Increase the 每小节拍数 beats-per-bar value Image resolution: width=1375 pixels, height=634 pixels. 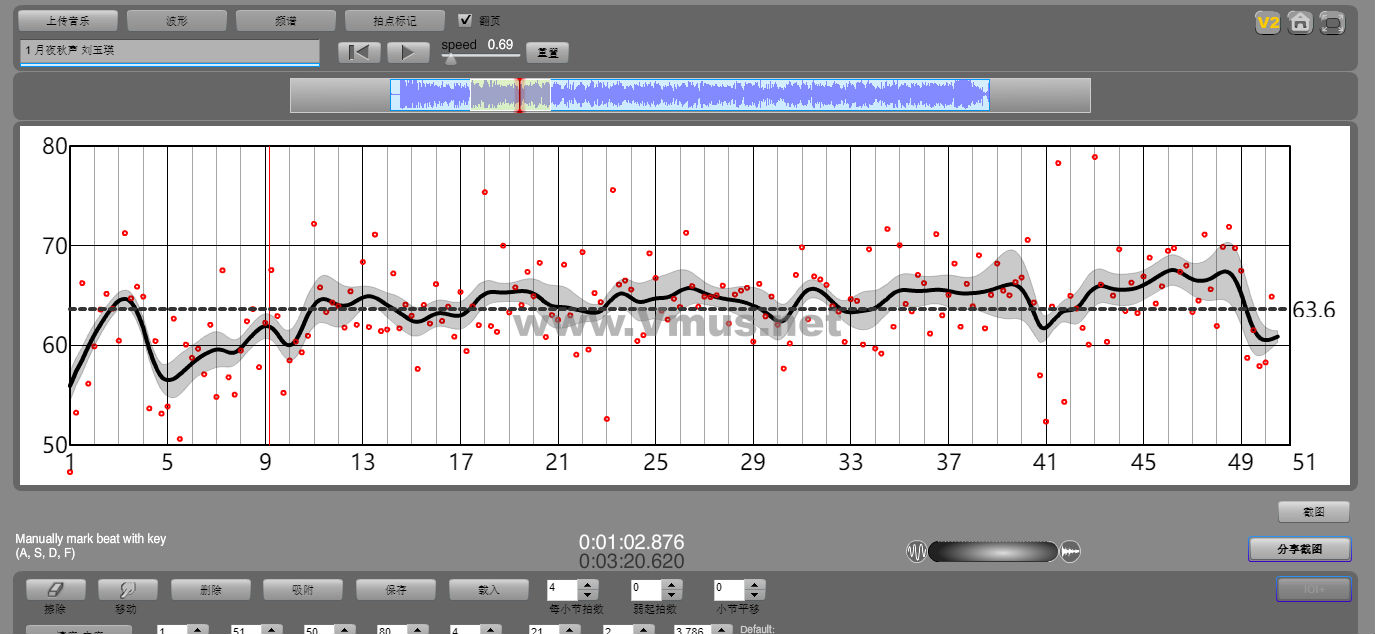(x=588, y=585)
